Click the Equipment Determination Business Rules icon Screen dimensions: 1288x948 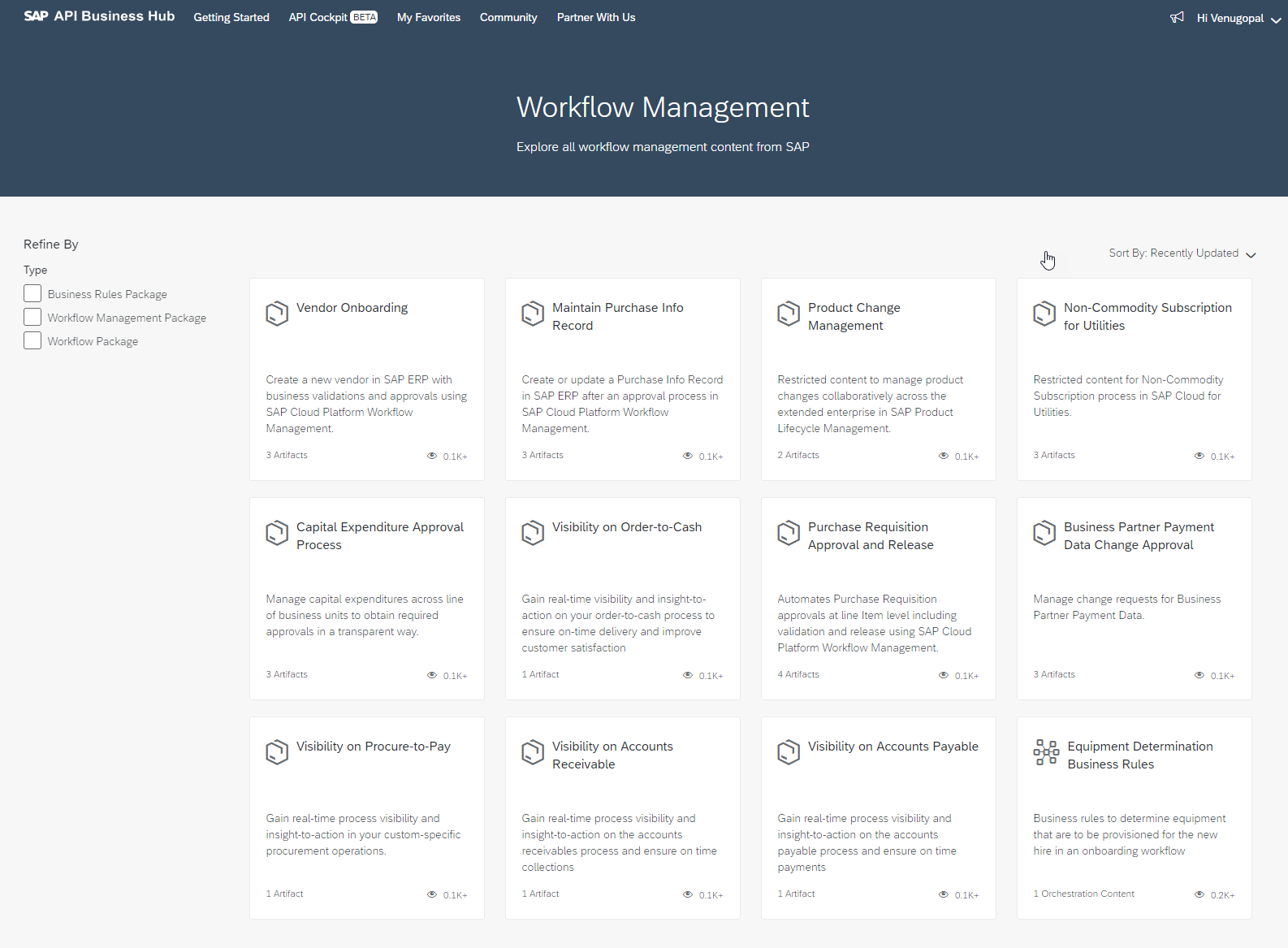pos(1046,752)
